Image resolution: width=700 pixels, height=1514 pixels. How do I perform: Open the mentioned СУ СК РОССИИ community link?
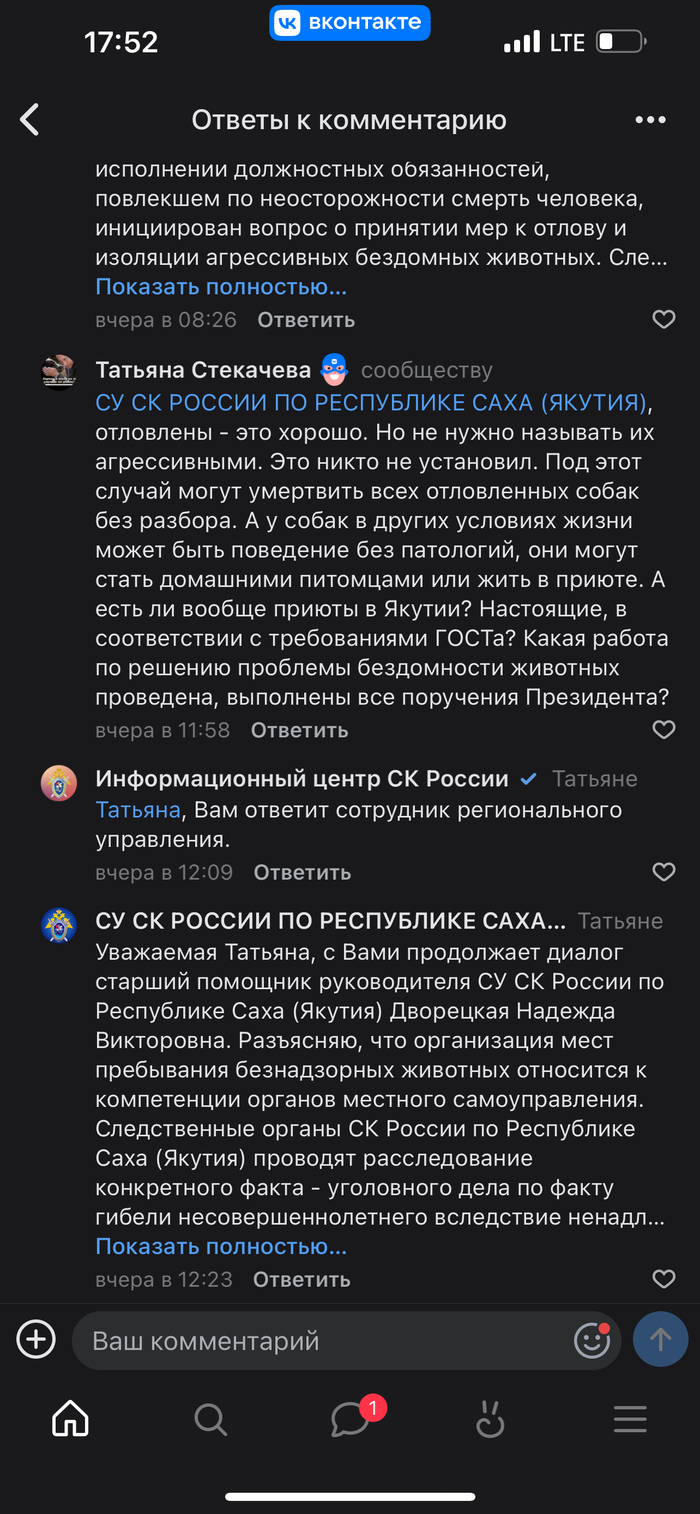tap(370, 403)
